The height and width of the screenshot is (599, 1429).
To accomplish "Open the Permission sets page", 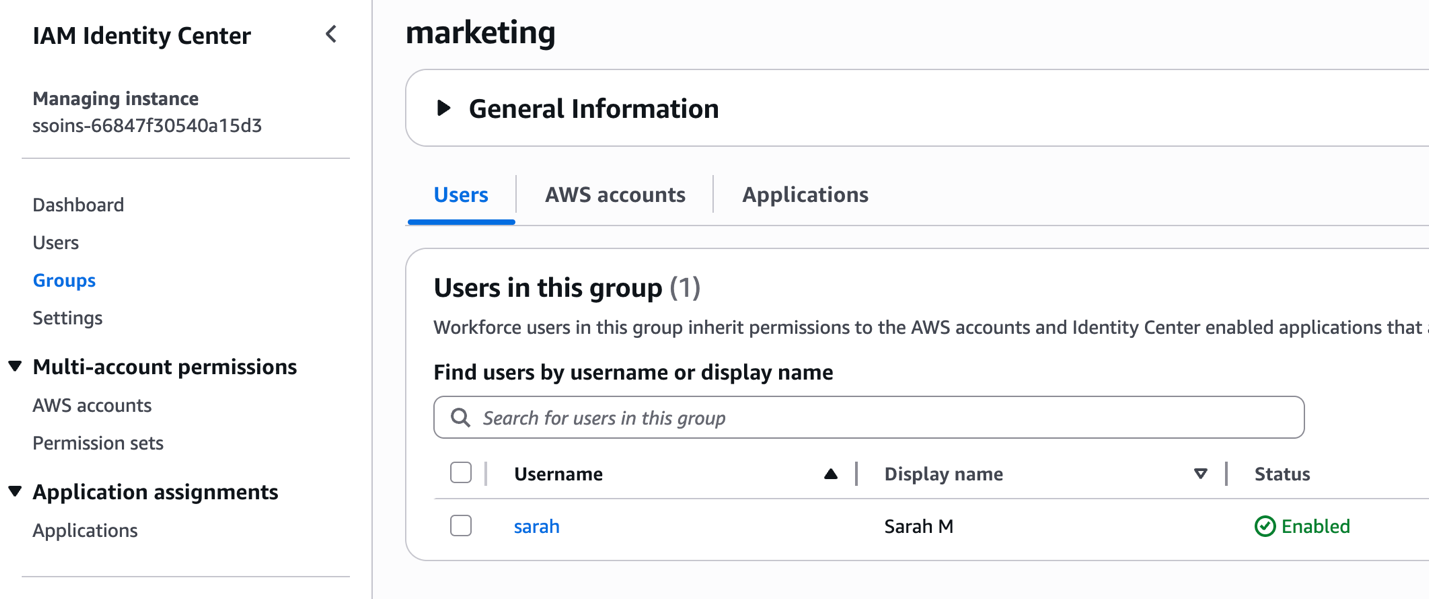I will [x=97, y=442].
